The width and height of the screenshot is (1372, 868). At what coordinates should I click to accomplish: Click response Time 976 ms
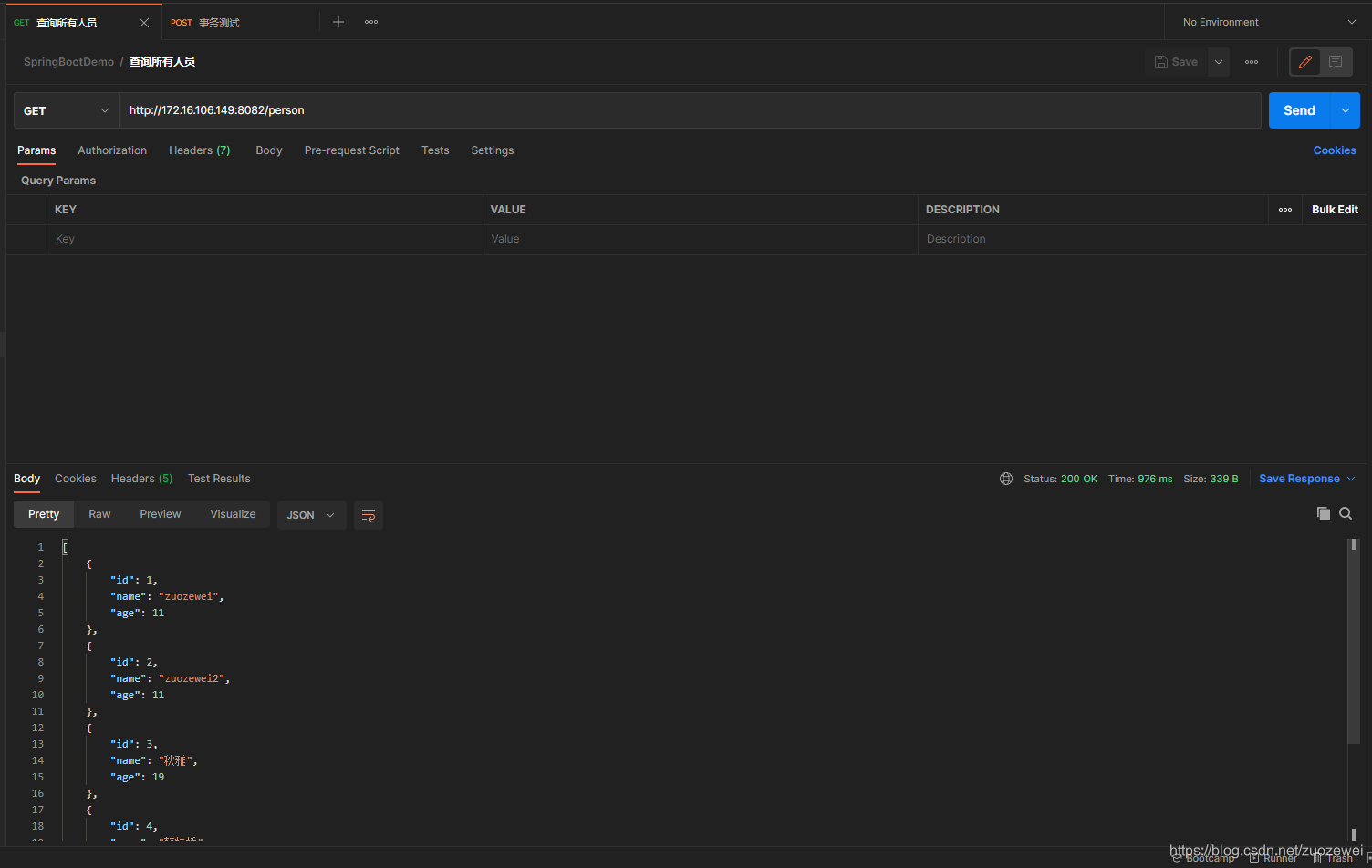(1140, 479)
